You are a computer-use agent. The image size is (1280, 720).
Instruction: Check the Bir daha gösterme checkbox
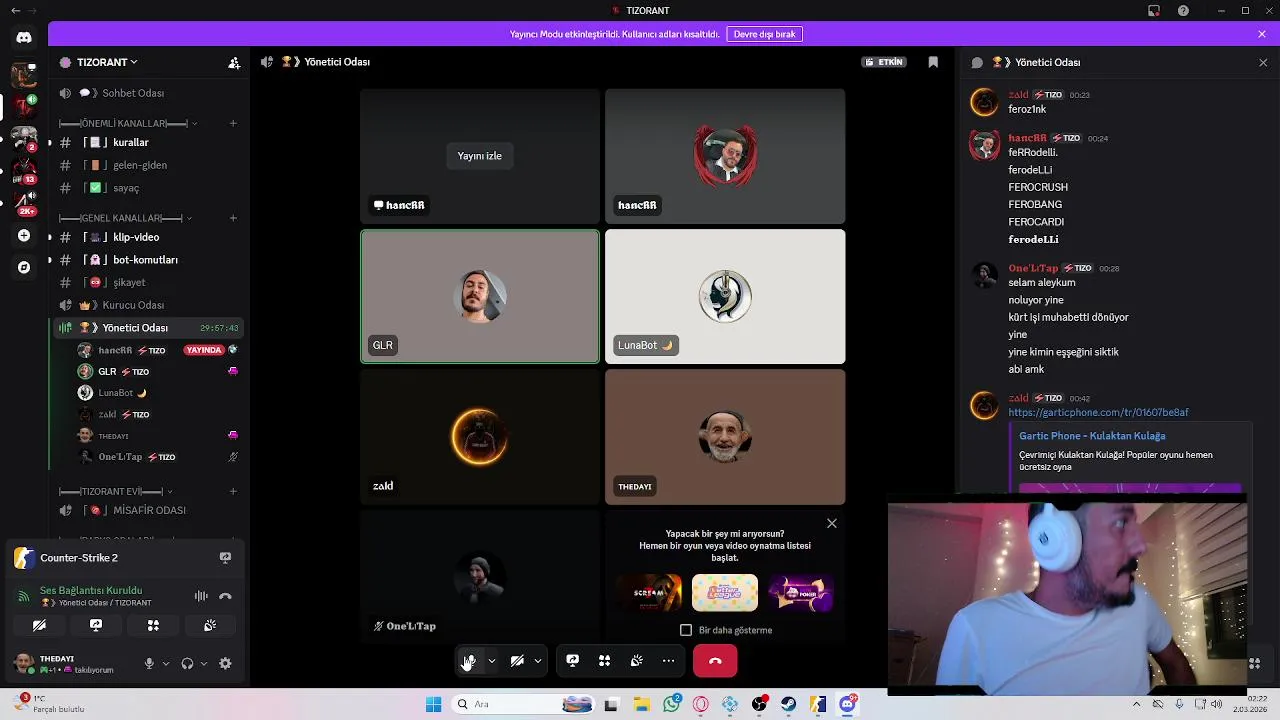point(686,630)
